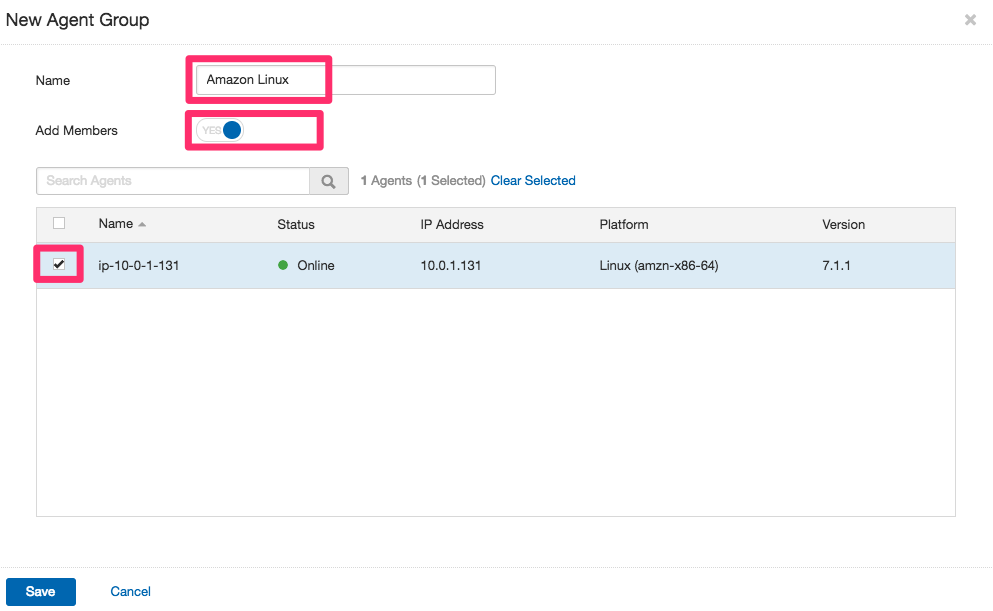Cancel creating the agent group

[130, 591]
